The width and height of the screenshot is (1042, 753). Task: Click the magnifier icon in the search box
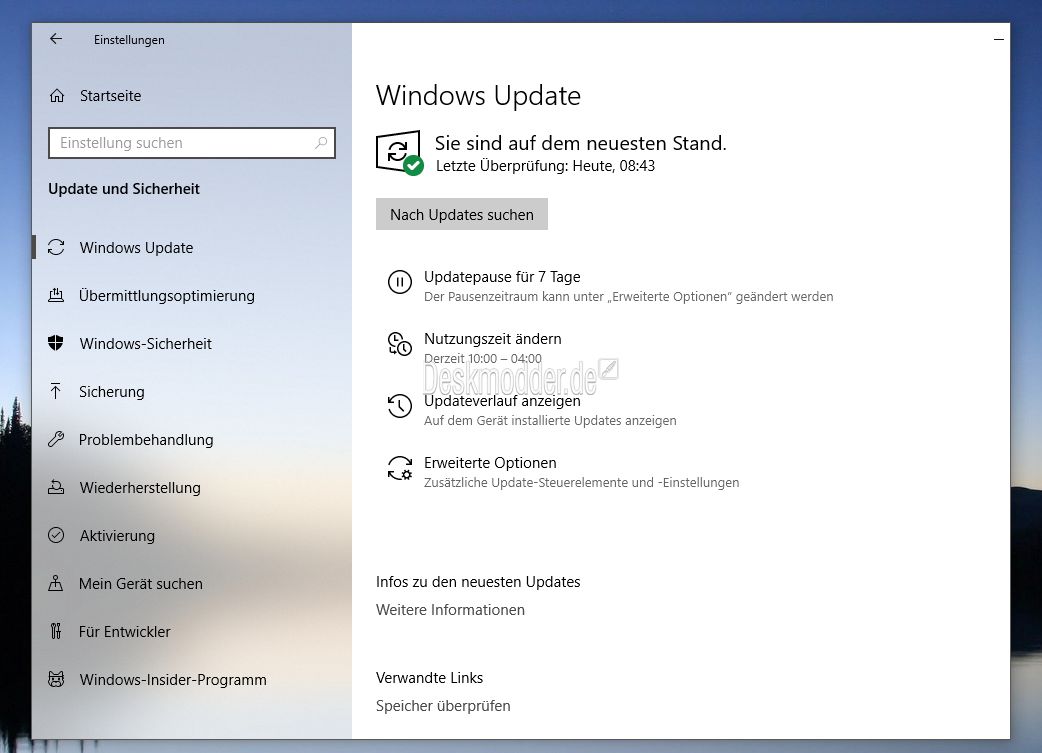tap(321, 143)
